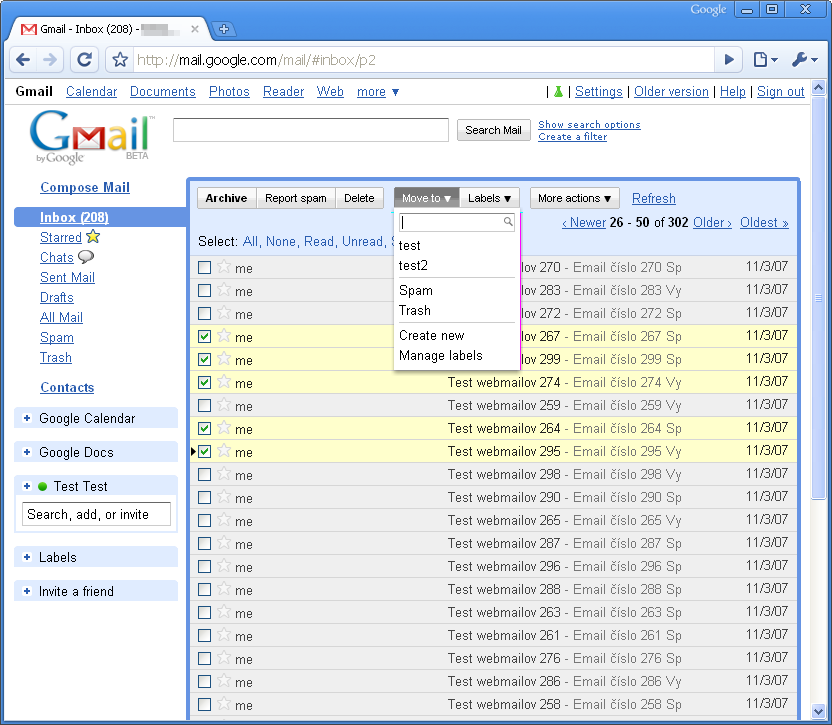Image resolution: width=832 pixels, height=725 pixels.
Task: Star the email Test webmailov 274
Action: tap(224, 382)
